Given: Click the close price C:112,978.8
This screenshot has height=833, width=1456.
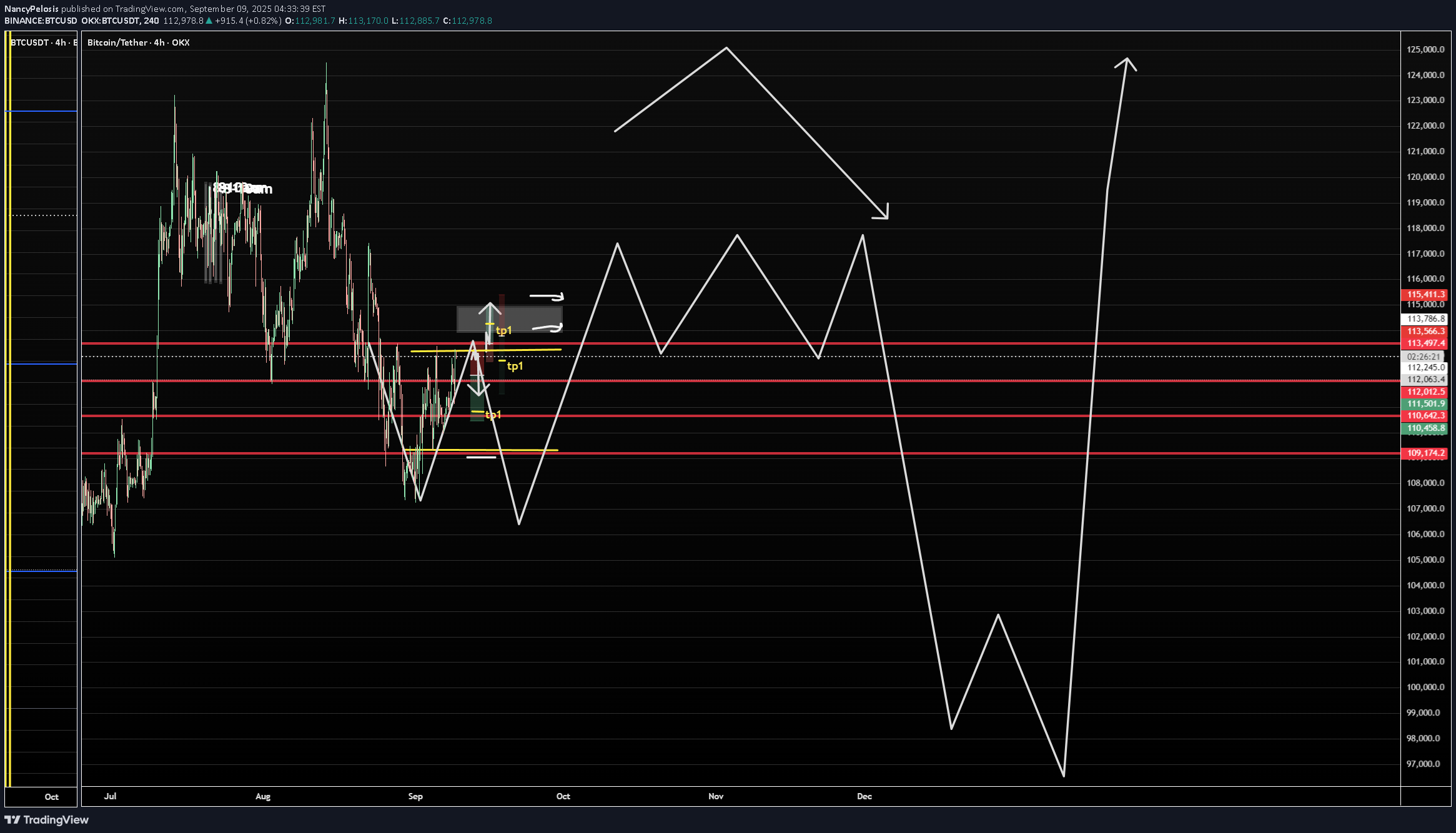Looking at the screenshot, I should (x=467, y=21).
